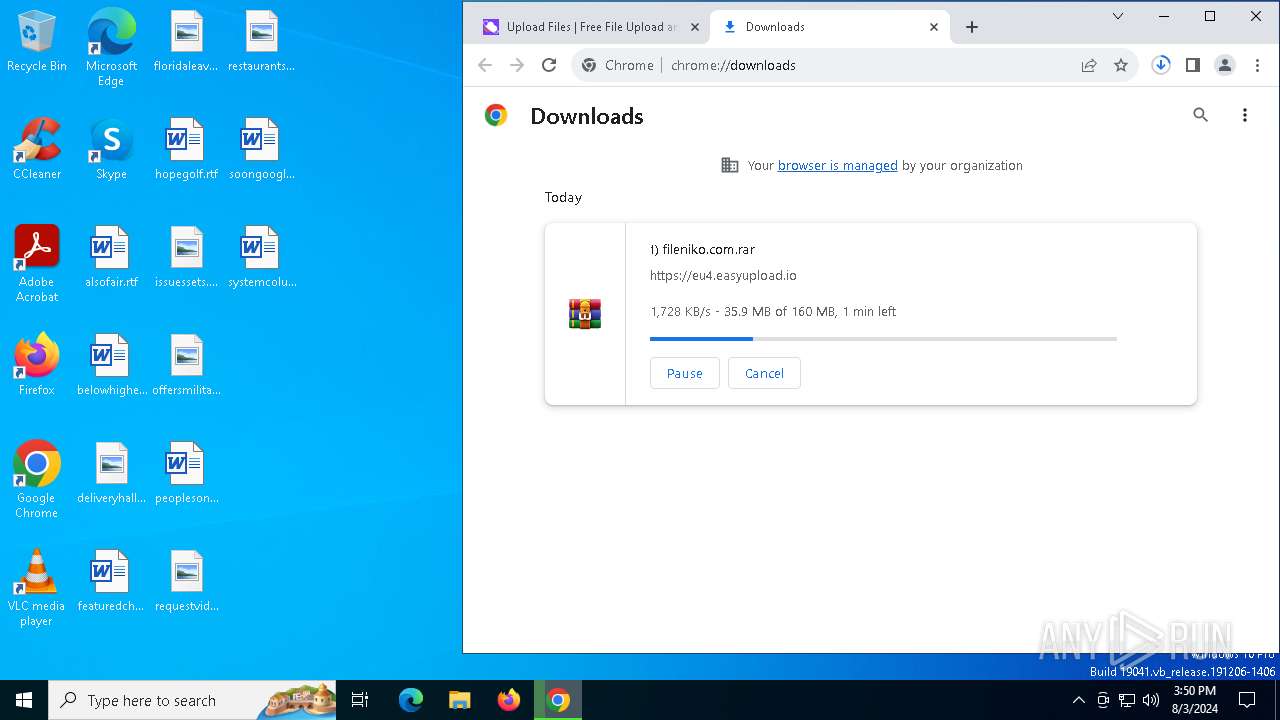Open Chrome three-dot menu

(x=1257, y=65)
